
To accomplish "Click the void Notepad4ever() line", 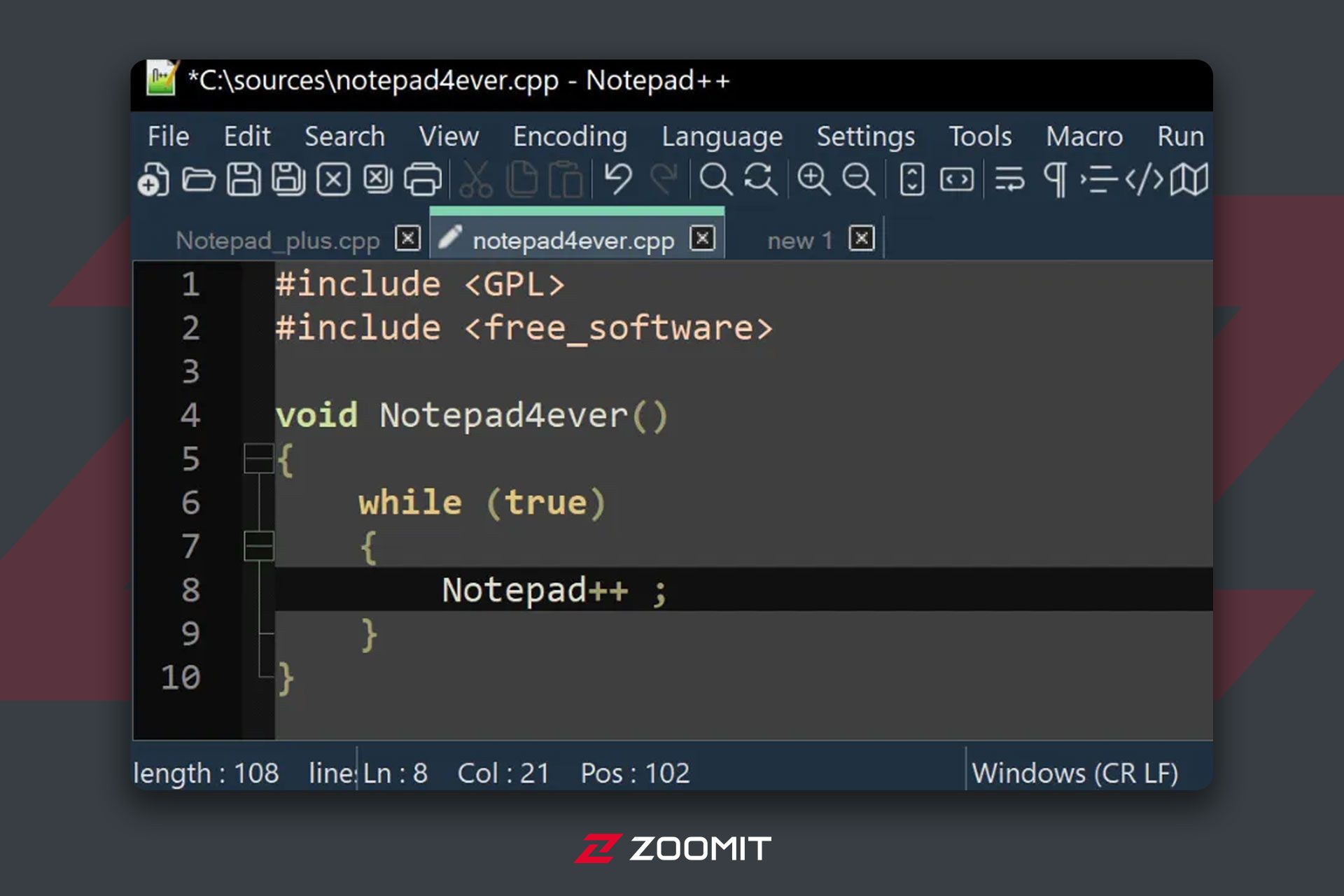I will point(472,416).
